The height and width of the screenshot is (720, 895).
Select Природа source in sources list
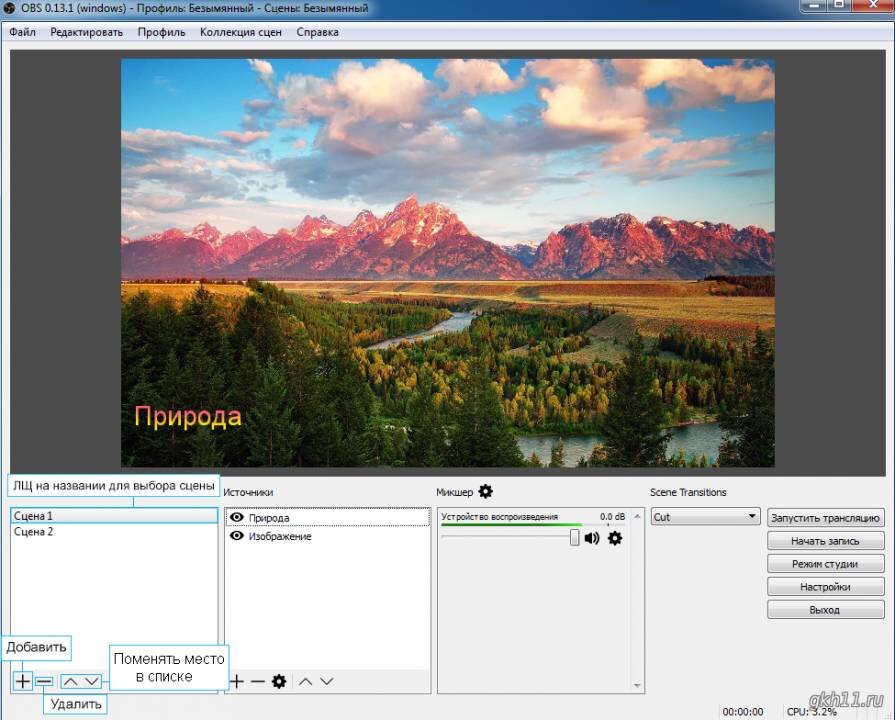point(328,517)
